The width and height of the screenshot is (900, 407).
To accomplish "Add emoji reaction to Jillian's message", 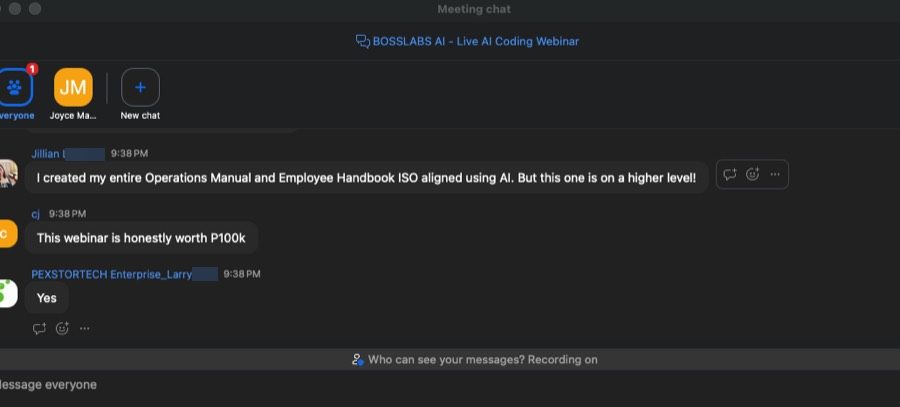I will point(752,175).
